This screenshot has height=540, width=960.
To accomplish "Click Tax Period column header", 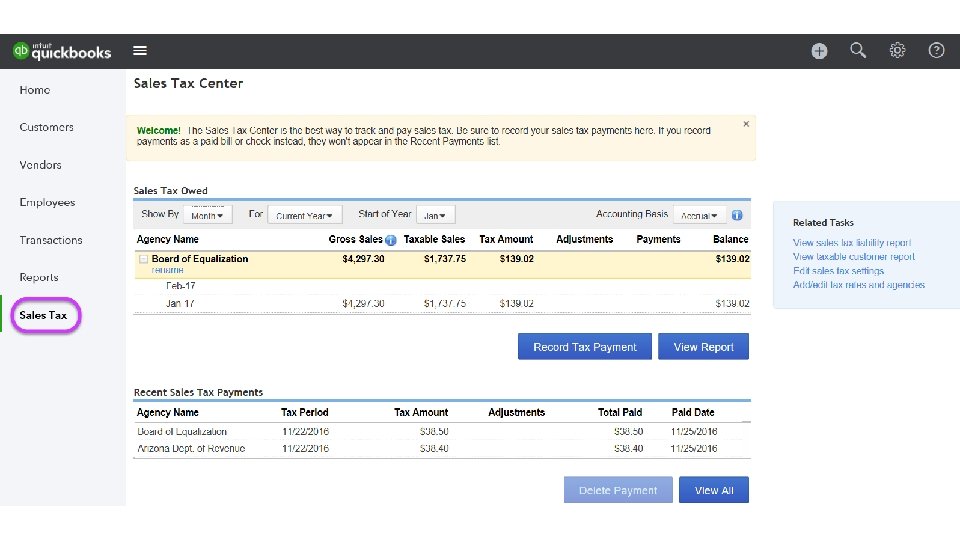I will [304, 413].
